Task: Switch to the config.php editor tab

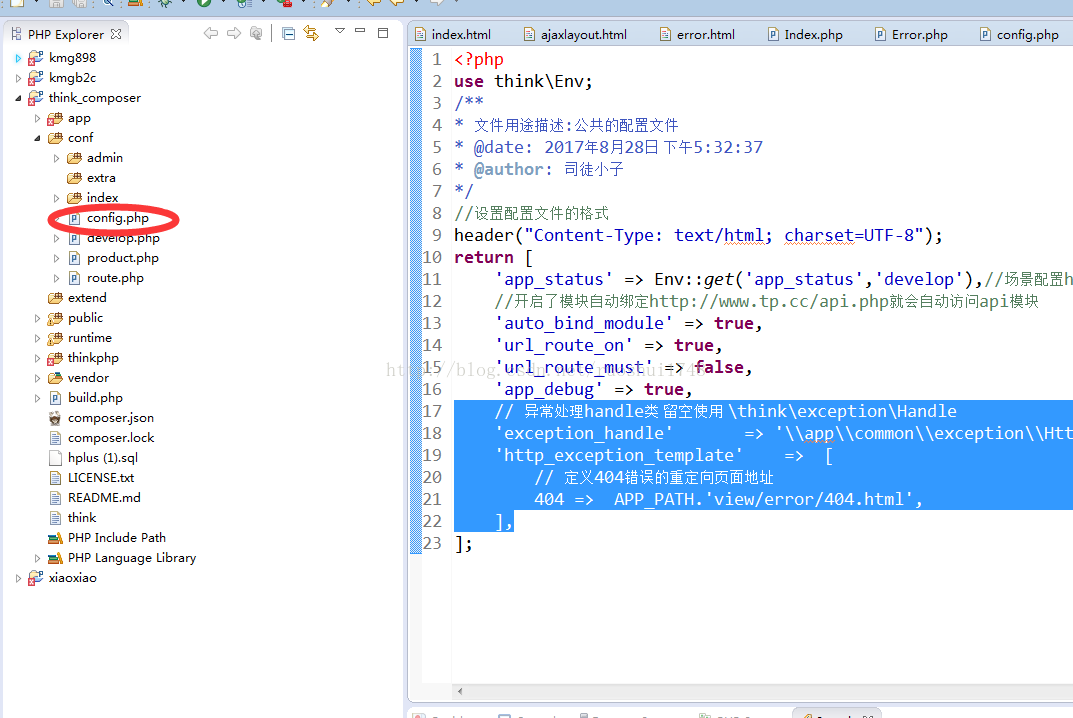Action: 1019,34
